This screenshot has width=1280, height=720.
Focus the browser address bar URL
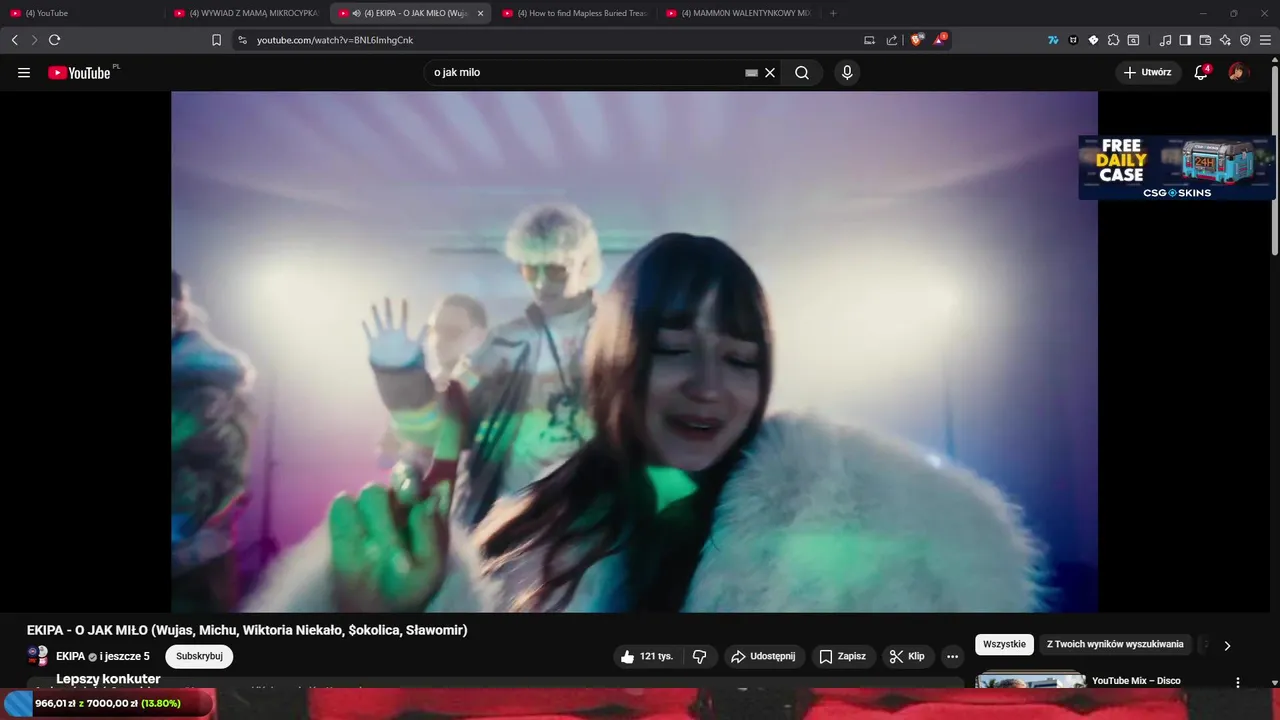pyautogui.click(x=335, y=40)
